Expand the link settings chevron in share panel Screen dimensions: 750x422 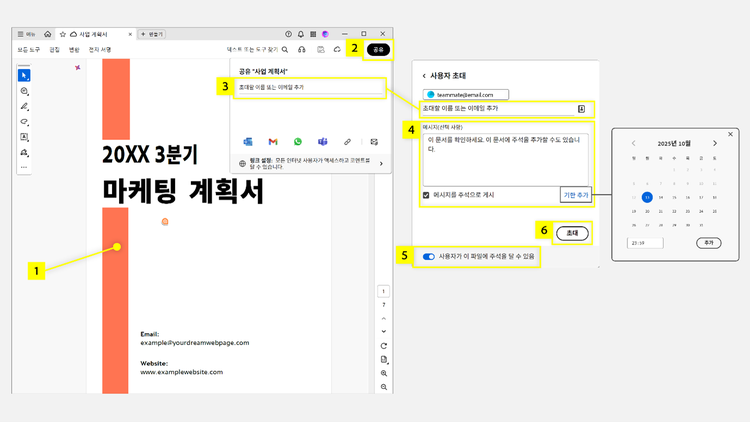tap(381, 164)
